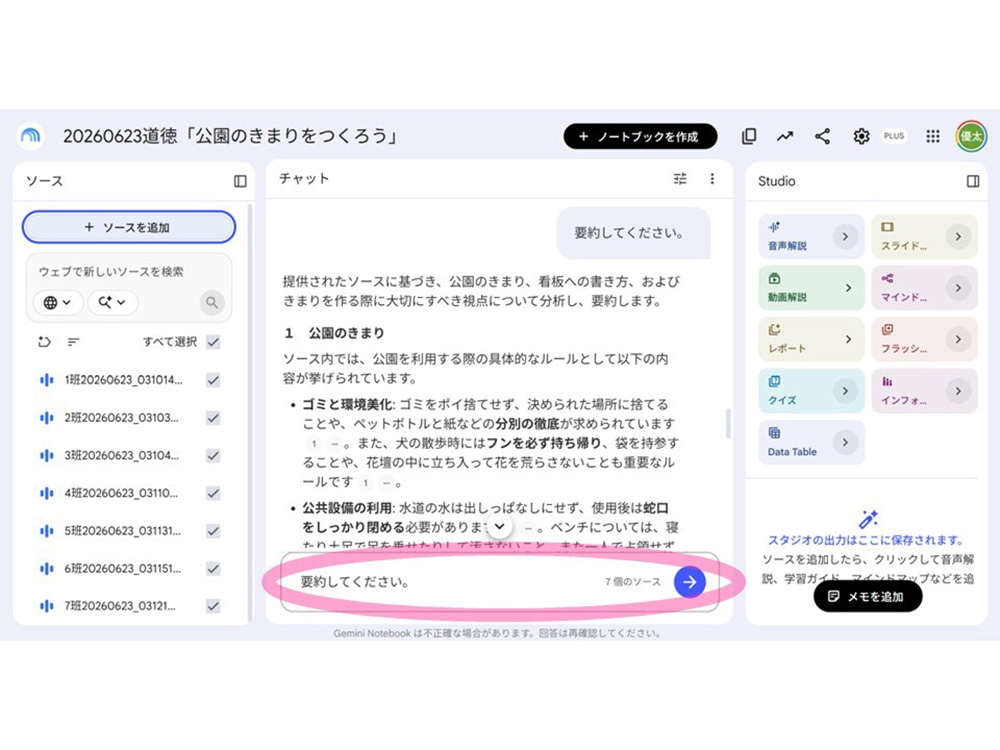Click first citation chip 1 after 求められています
The width and height of the screenshot is (1000, 750).
click(x=314, y=443)
